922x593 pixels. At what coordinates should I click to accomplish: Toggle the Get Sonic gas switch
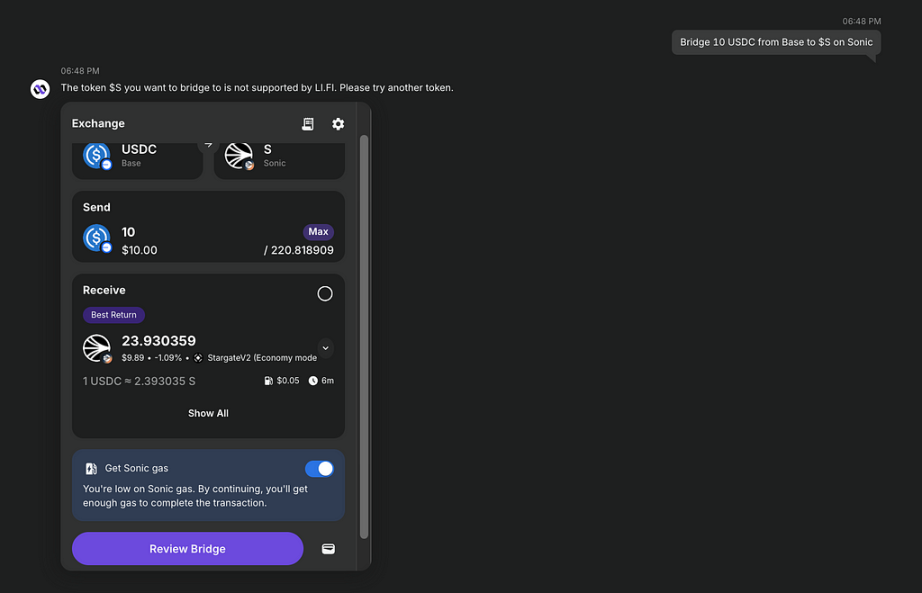[x=319, y=469]
